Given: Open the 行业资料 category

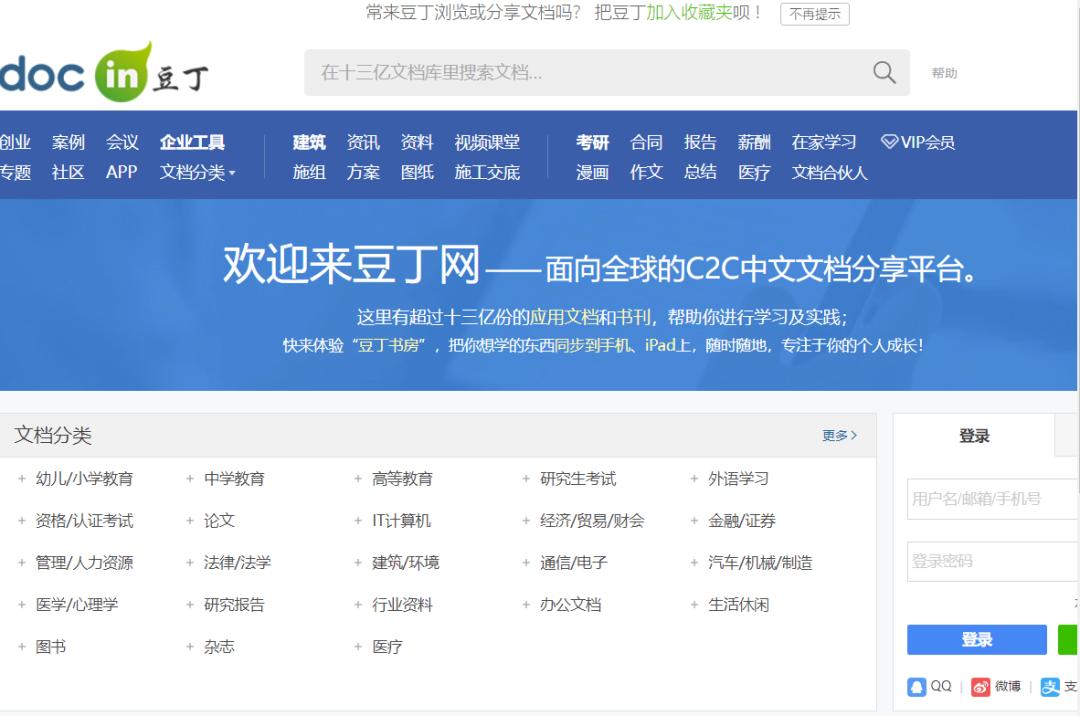Looking at the screenshot, I should [x=402, y=604].
